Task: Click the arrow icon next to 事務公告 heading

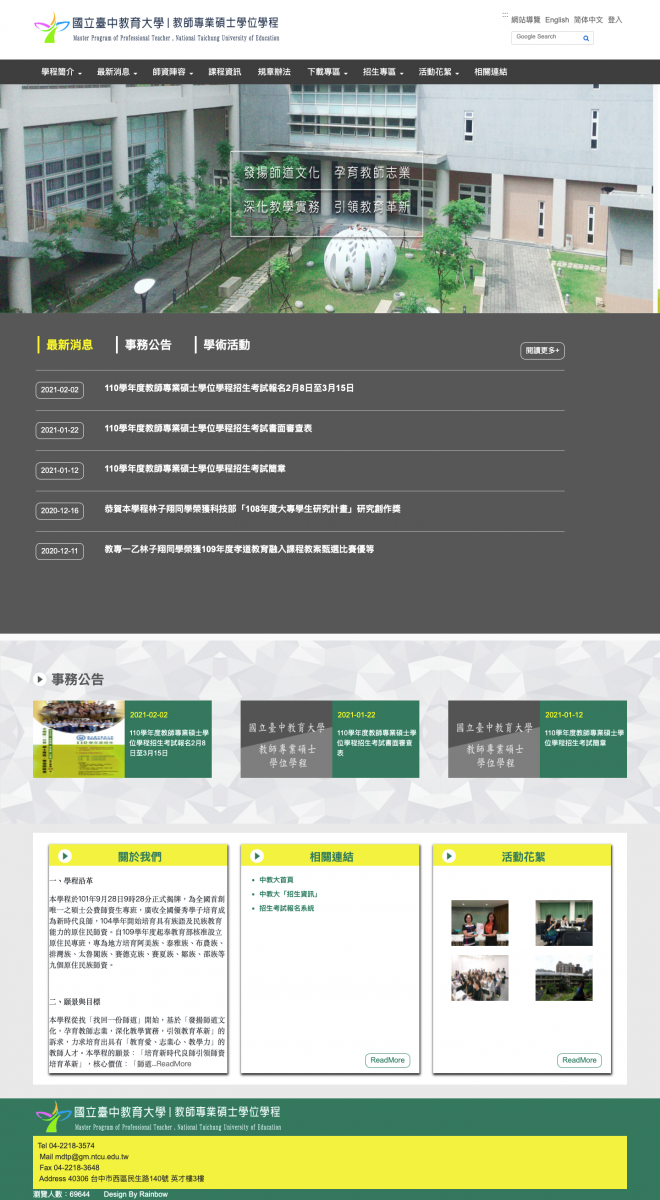Action: [x=40, y=679]
